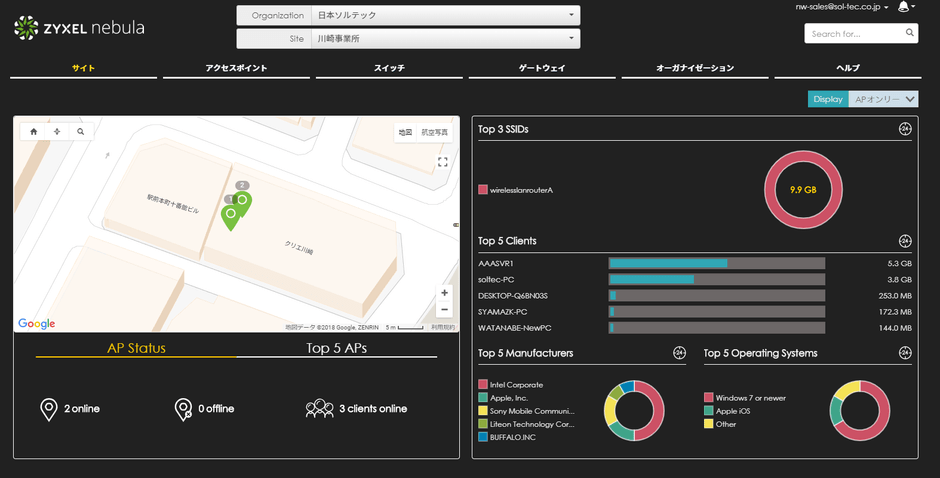
Task: Zoom out on the map
Action: (x=444, y=310)
